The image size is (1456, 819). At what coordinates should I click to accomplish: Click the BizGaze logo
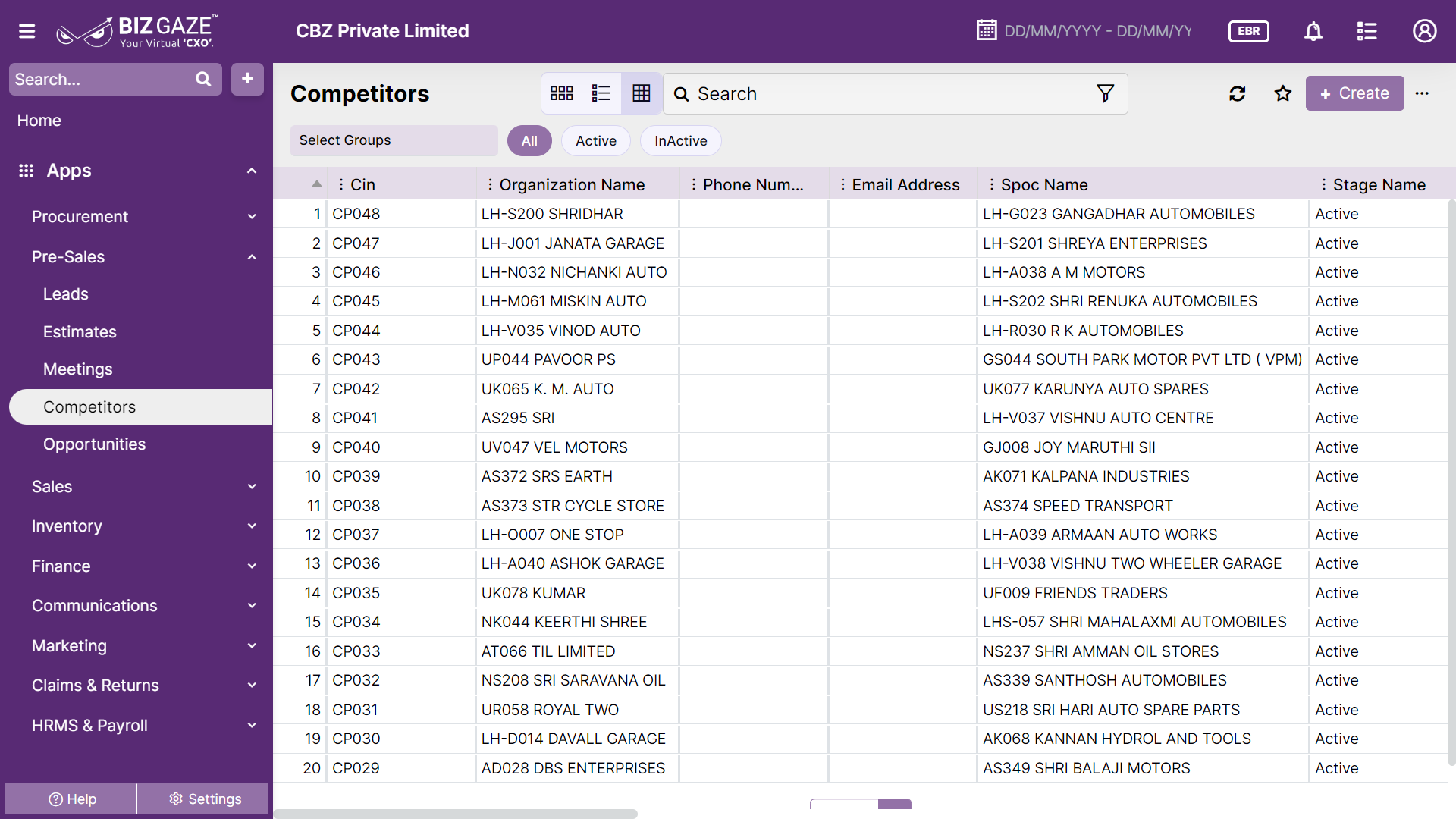point(137,31)
